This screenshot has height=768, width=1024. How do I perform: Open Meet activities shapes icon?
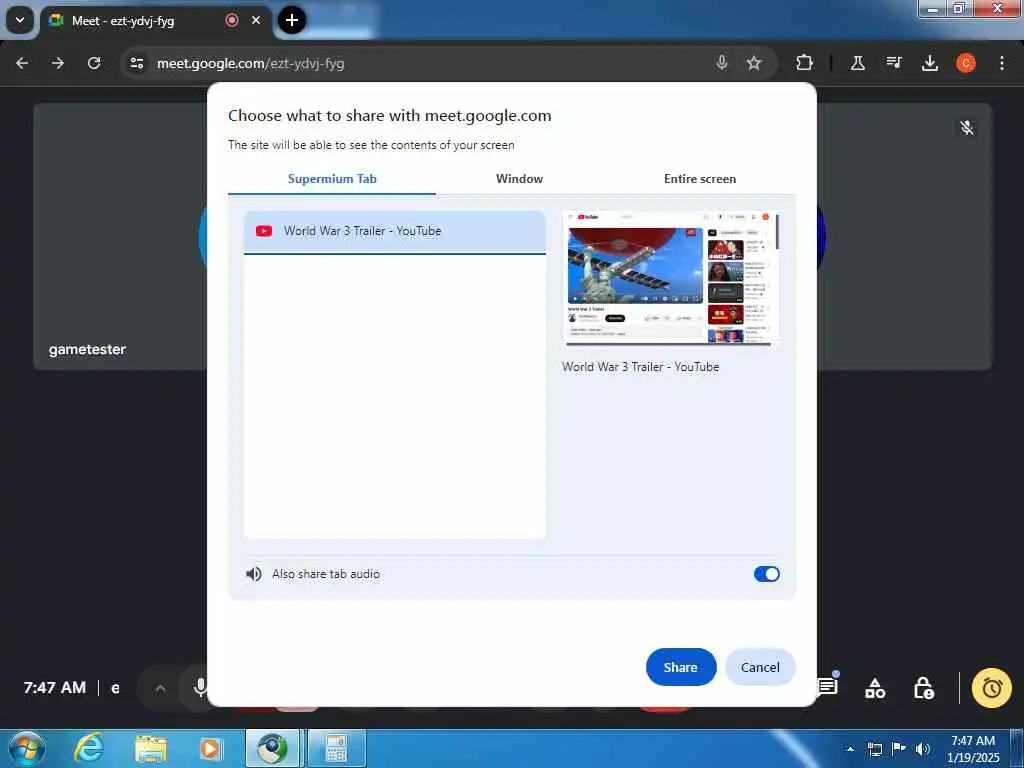point(875,688)
